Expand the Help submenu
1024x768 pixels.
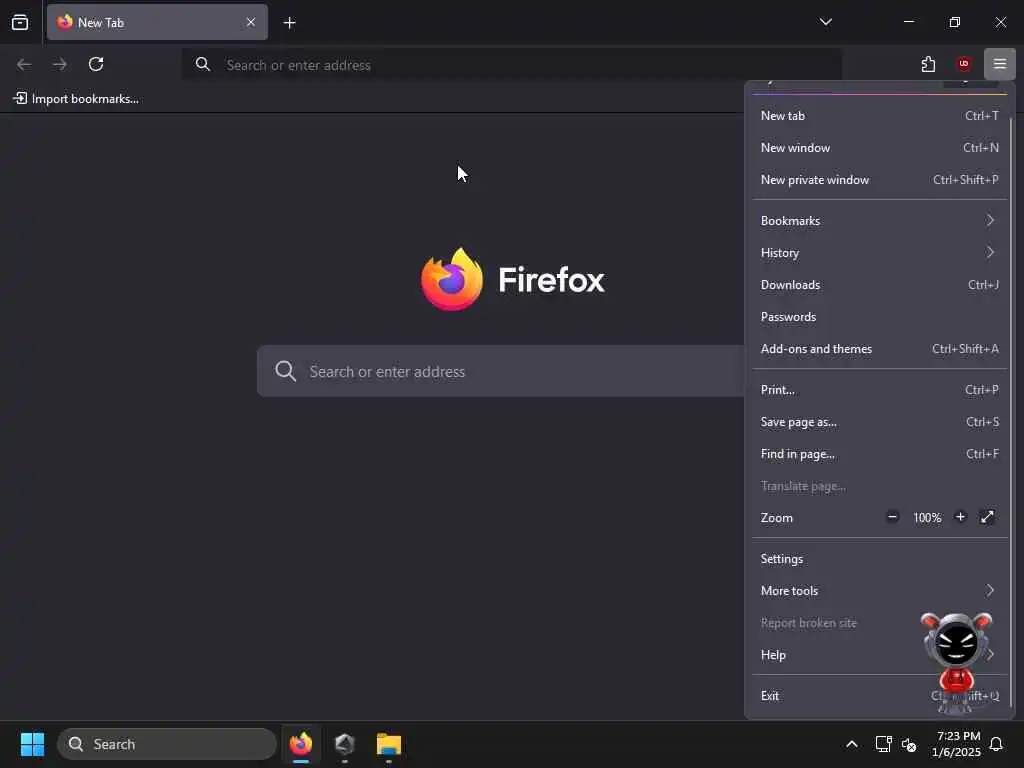click(x=879, y=655)
